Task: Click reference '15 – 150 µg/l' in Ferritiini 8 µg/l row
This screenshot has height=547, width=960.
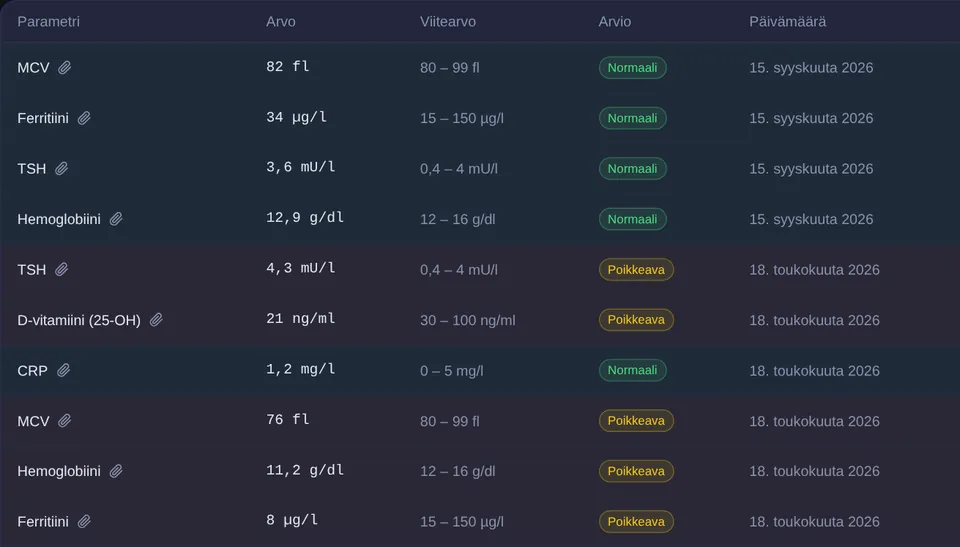Action: point(462,522)
